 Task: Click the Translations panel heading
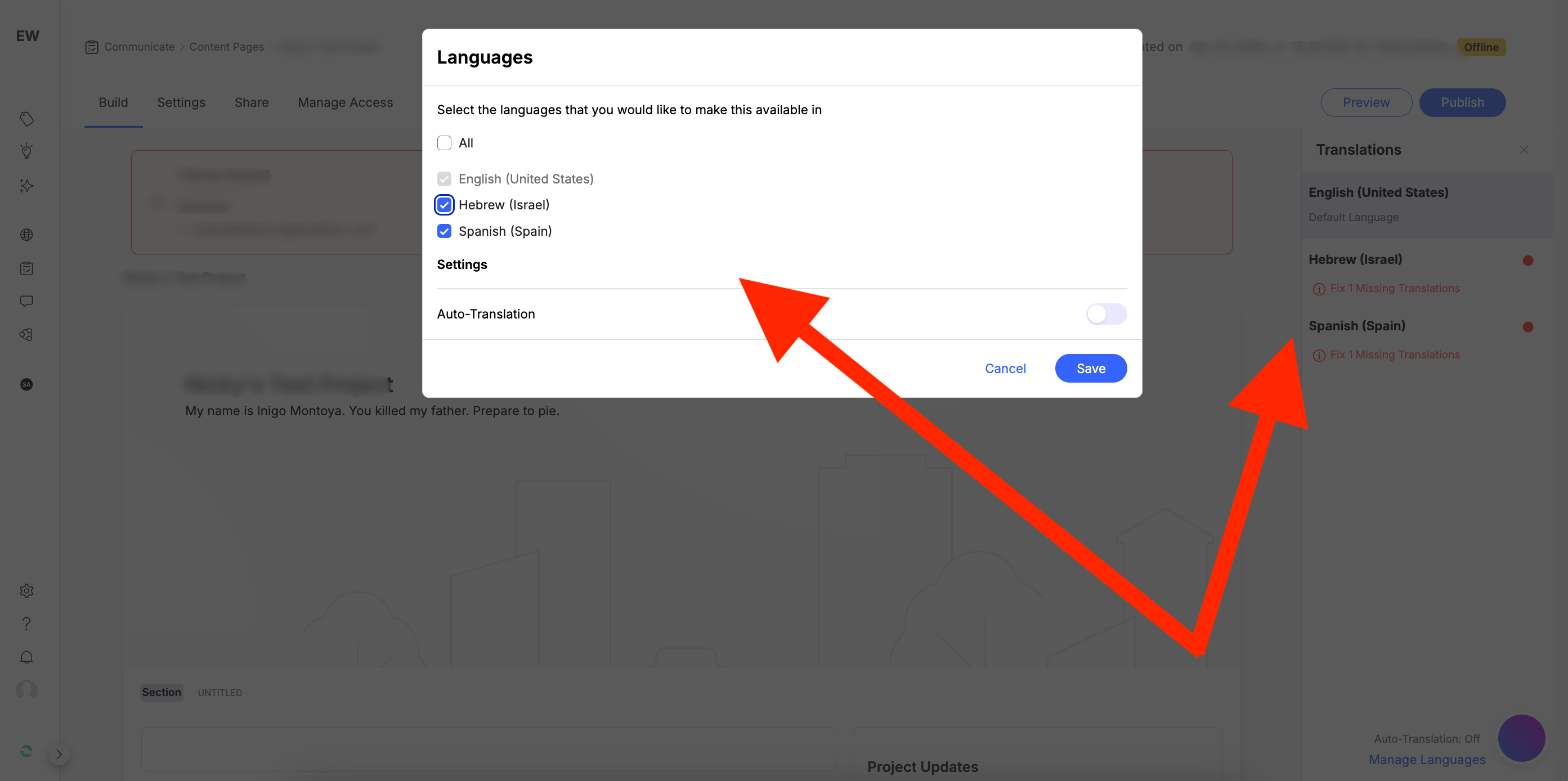pos(1358,150)
